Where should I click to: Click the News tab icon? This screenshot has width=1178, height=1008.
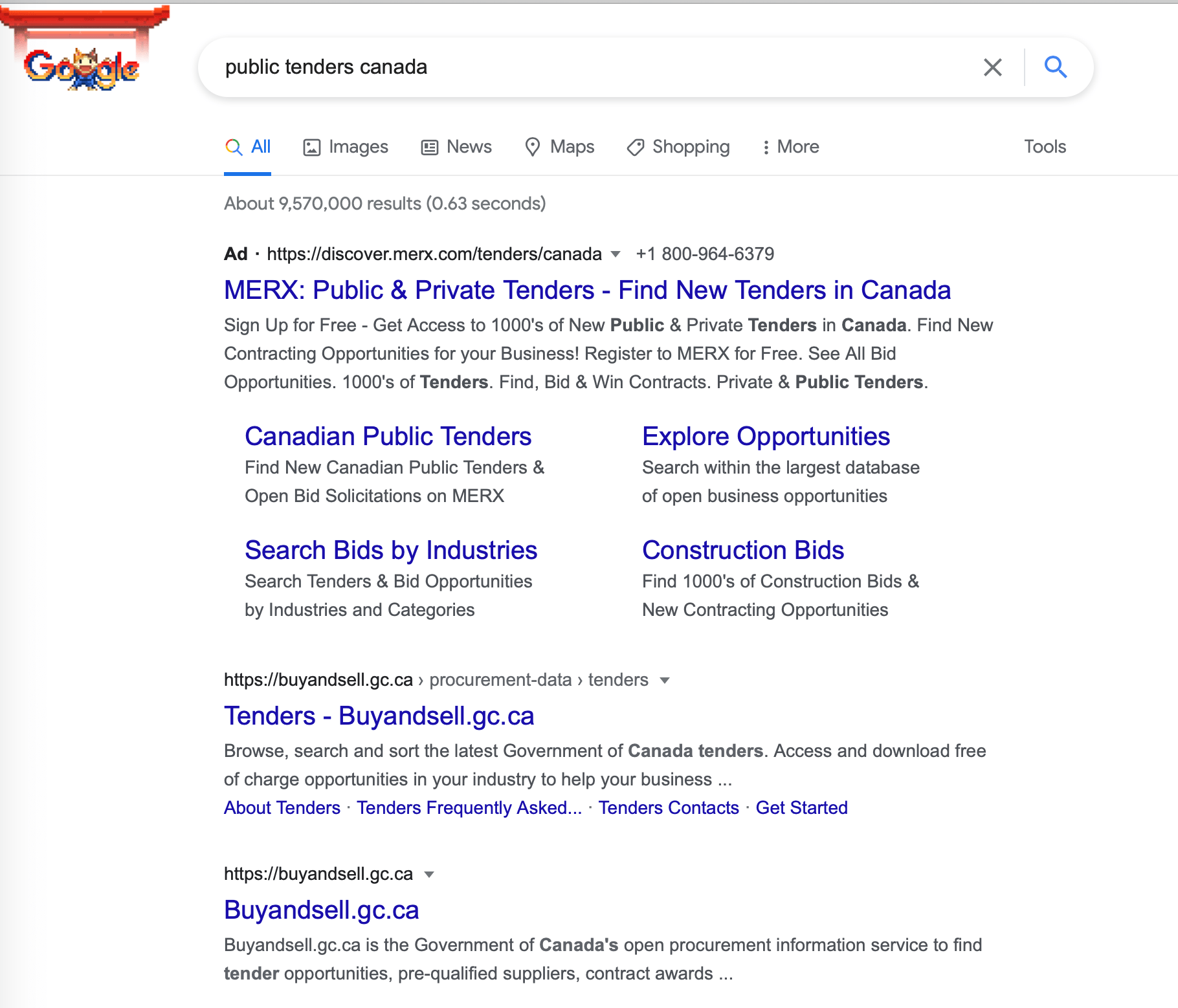(430, 148)
